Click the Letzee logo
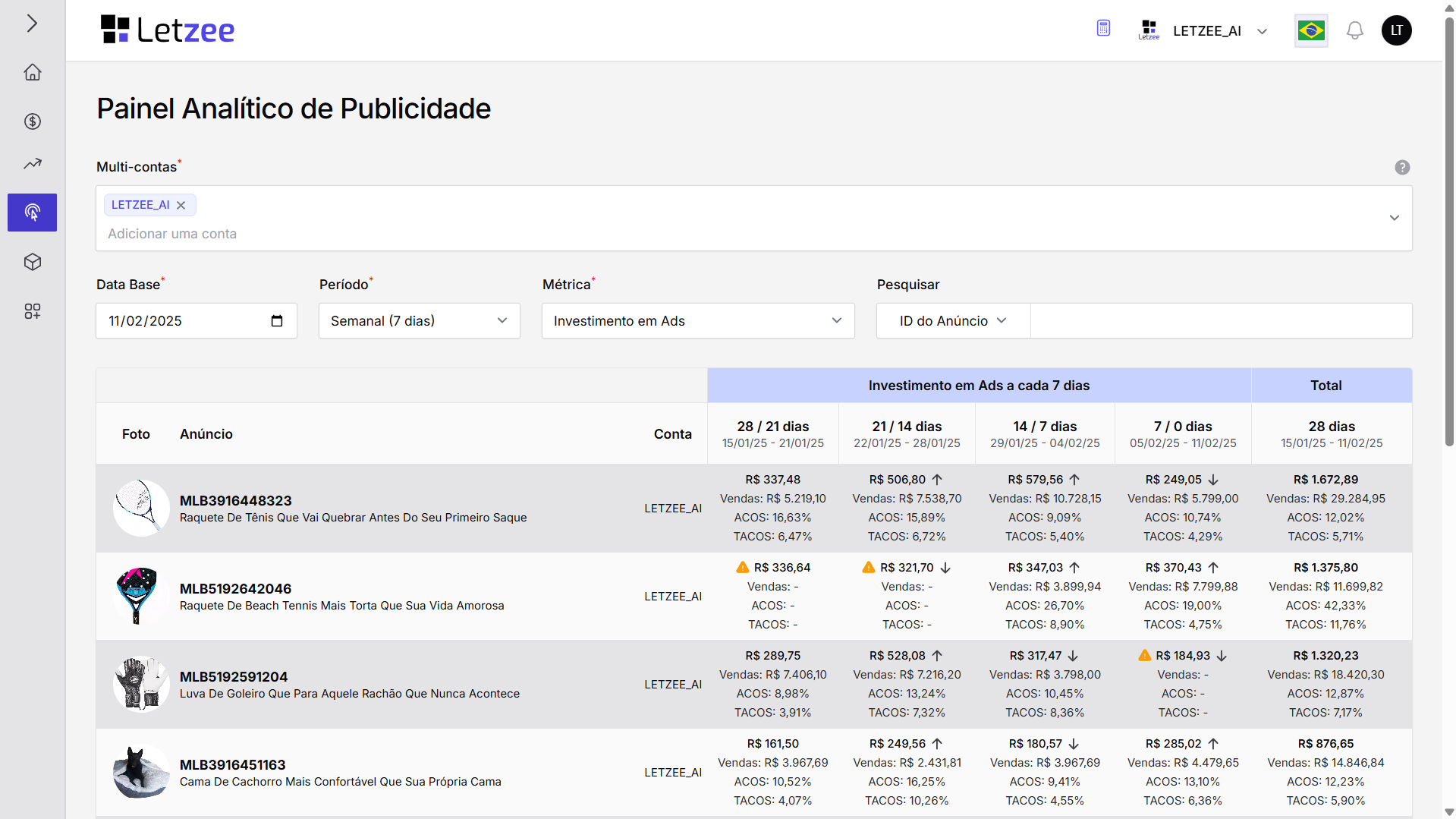Image resolution: width=1456 pixels, height=819 pixels. pyautogui.click(x=168, y=30)
